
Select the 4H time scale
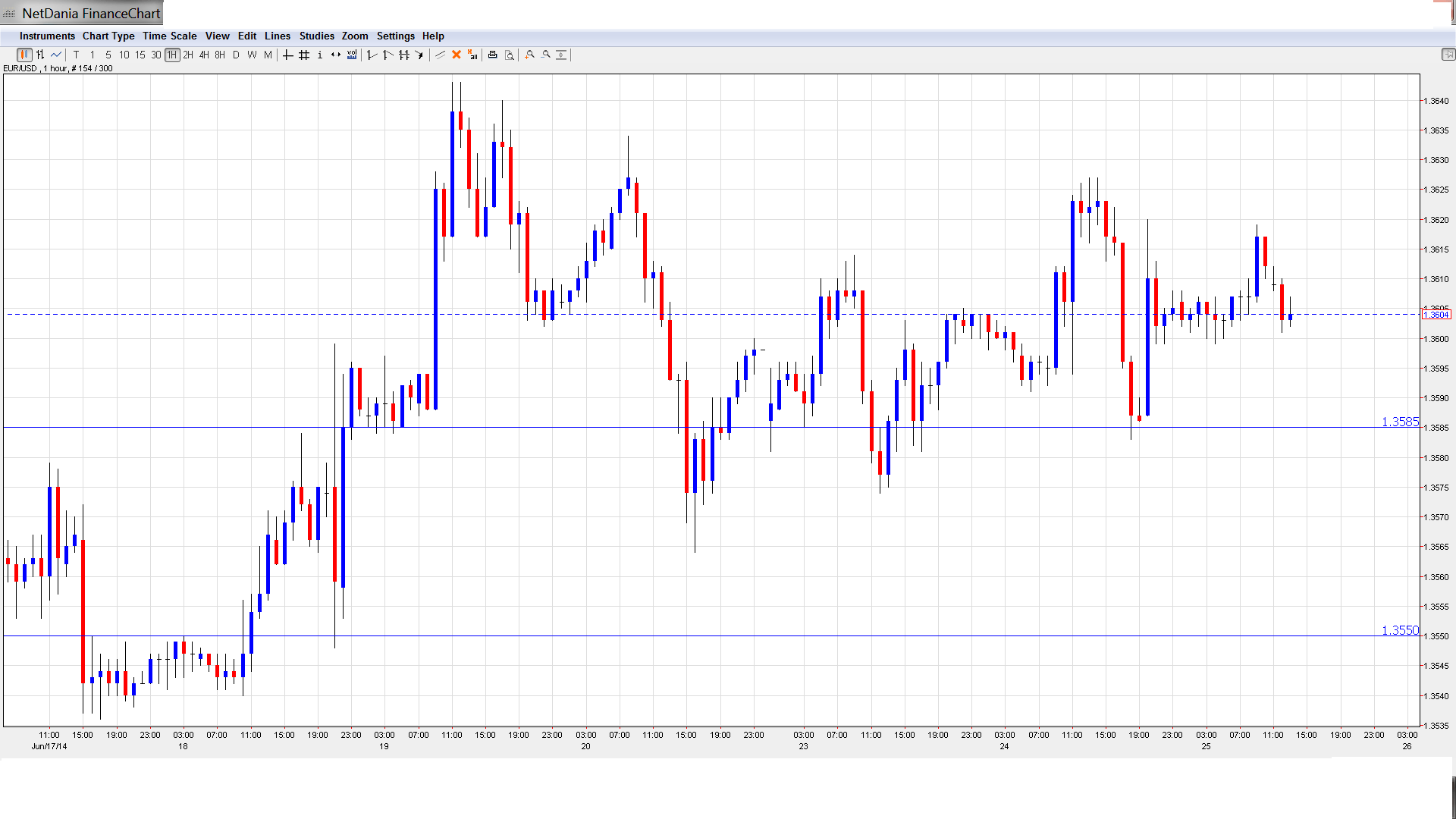coord(204,55)
